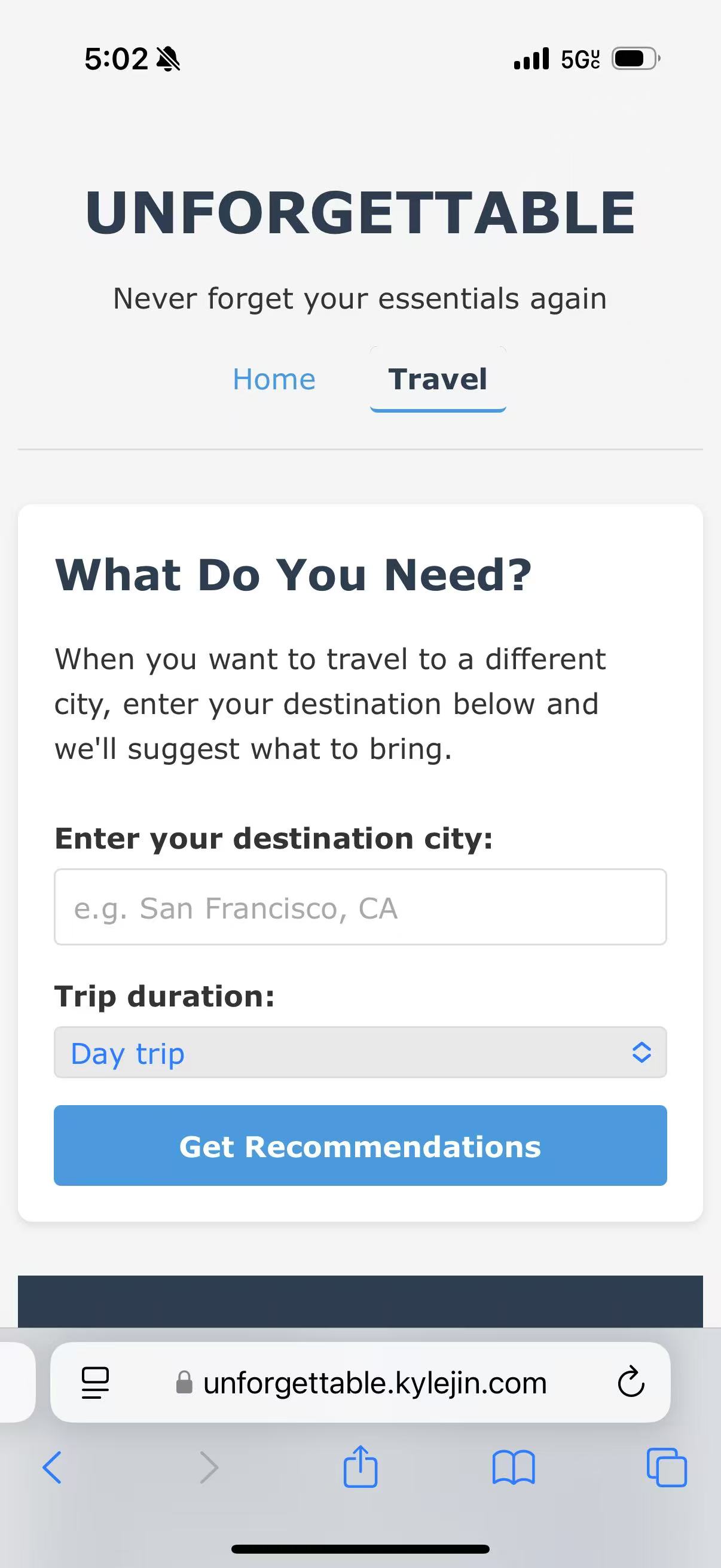Tap the Safari forward arrow
721x1568 pixels.
pos(208,1468)
